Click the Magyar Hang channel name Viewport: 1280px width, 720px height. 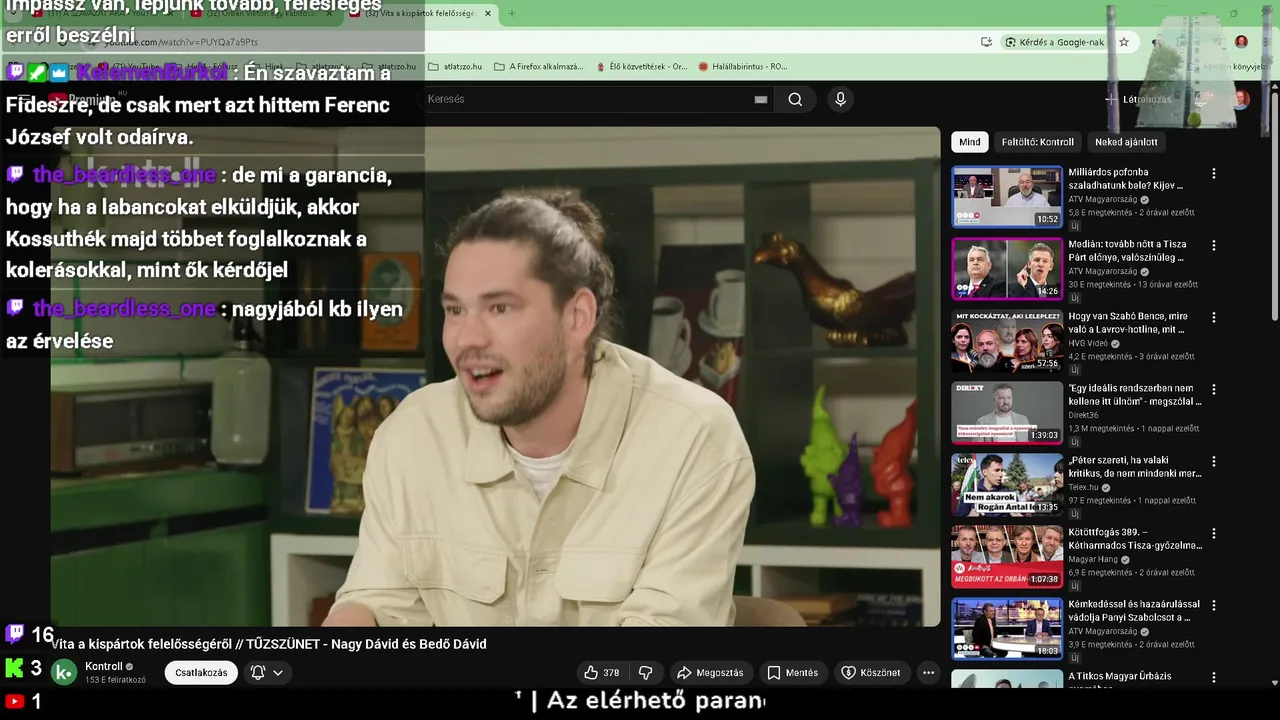1093,560
